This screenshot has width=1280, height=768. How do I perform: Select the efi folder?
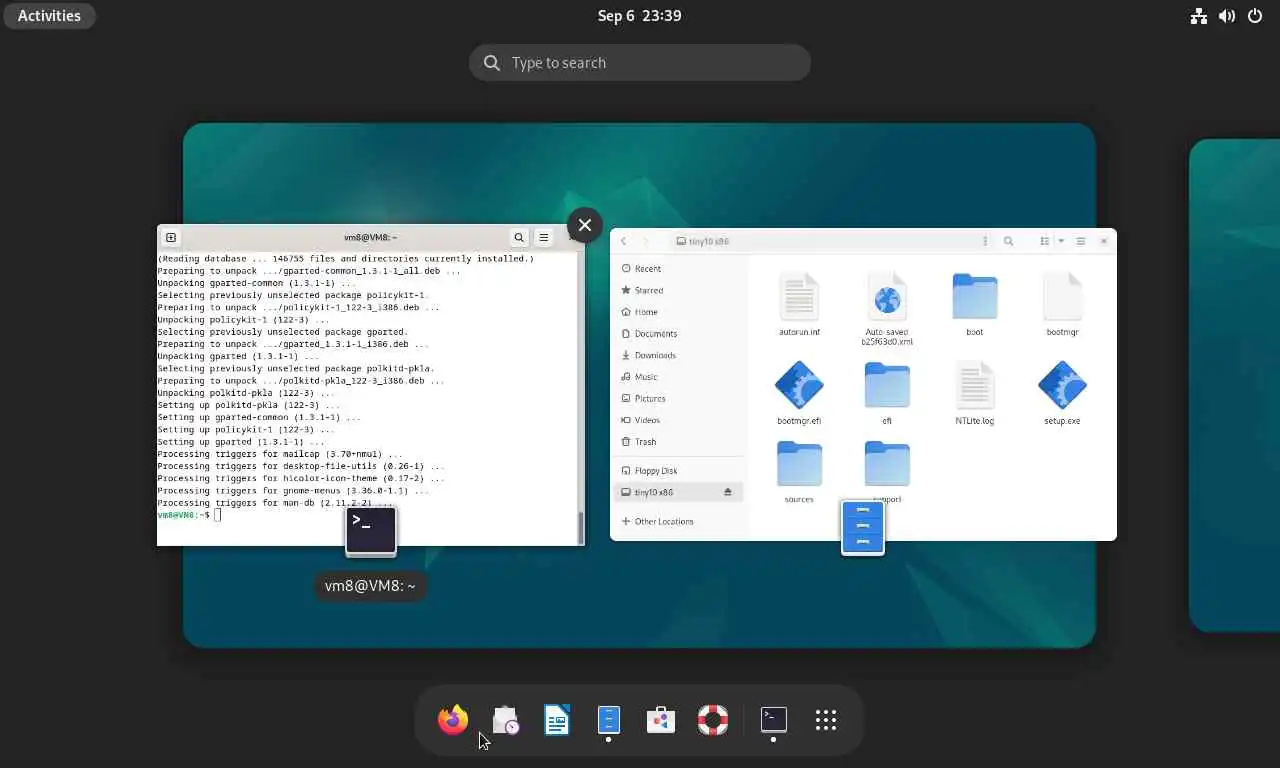(887, 393)
